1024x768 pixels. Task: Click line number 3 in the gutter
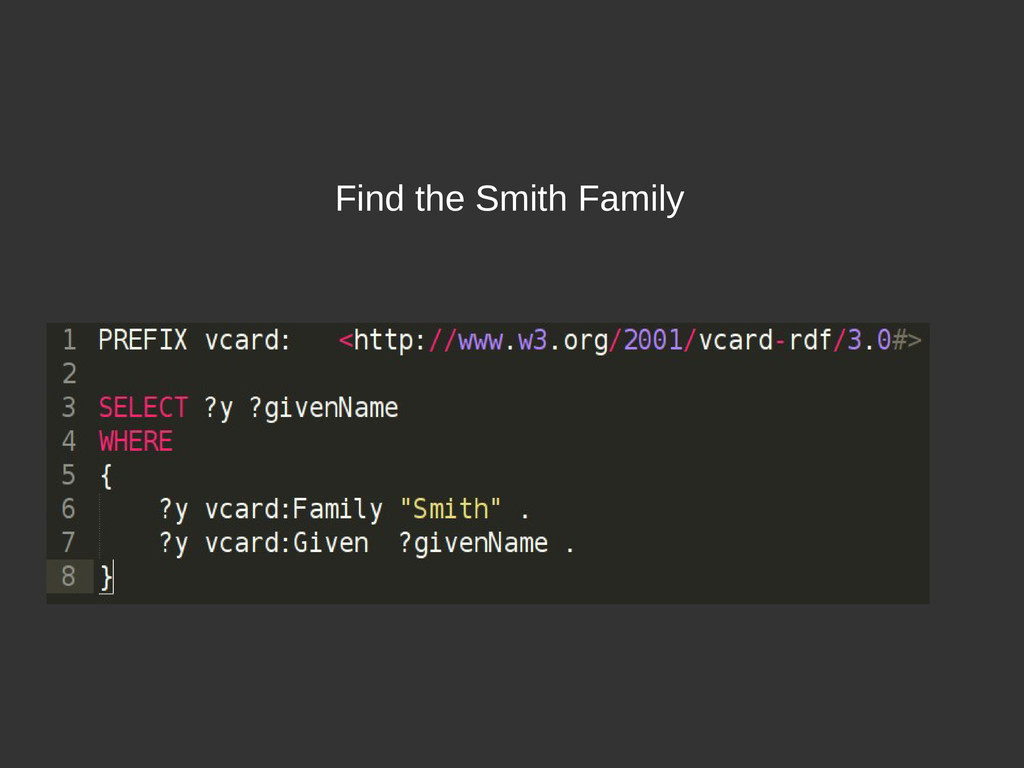(69, 408)
